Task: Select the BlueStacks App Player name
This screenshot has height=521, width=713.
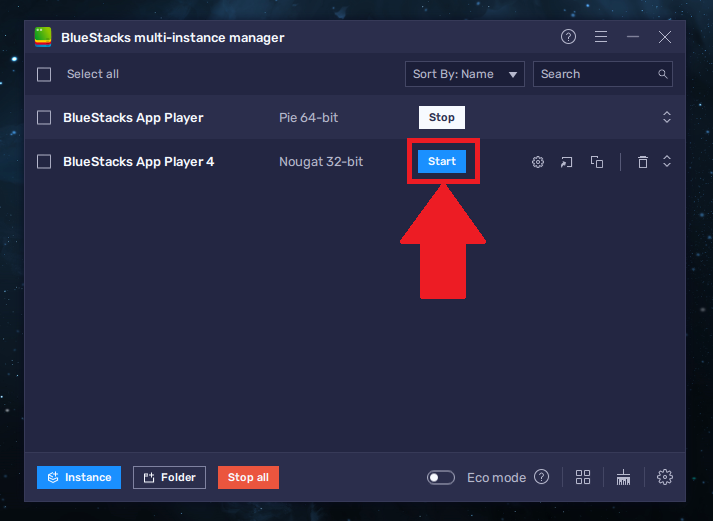Action: (x=133, y=118)
